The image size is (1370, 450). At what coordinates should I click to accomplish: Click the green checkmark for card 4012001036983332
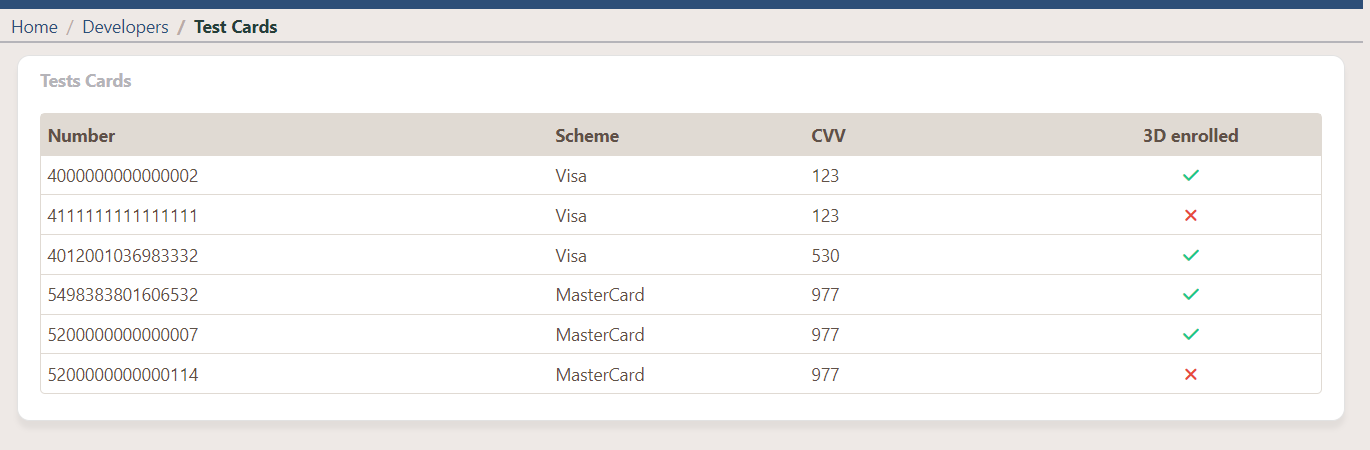click(1190, 255)
